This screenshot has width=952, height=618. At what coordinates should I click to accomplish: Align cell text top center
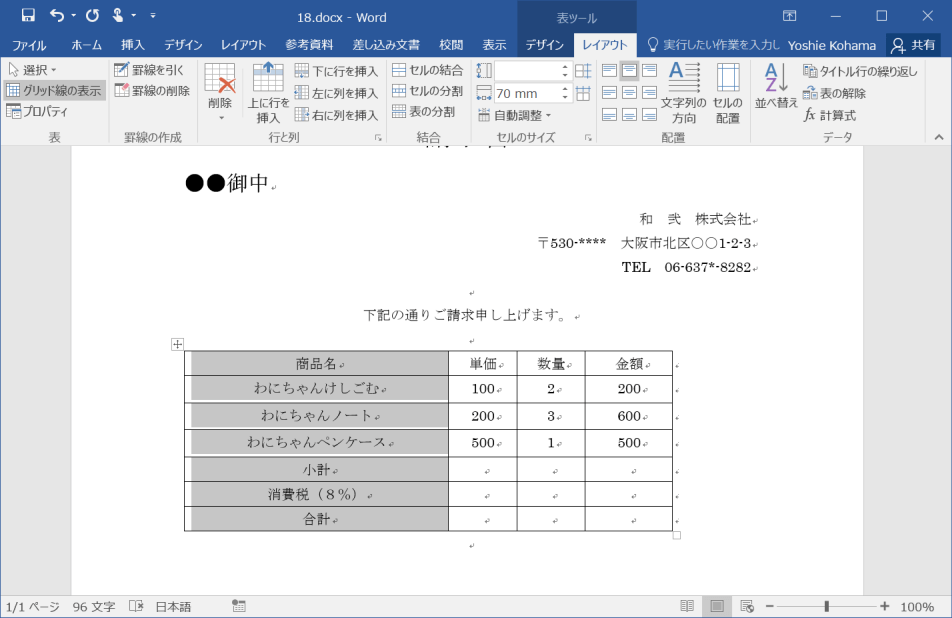pos(630,70)
